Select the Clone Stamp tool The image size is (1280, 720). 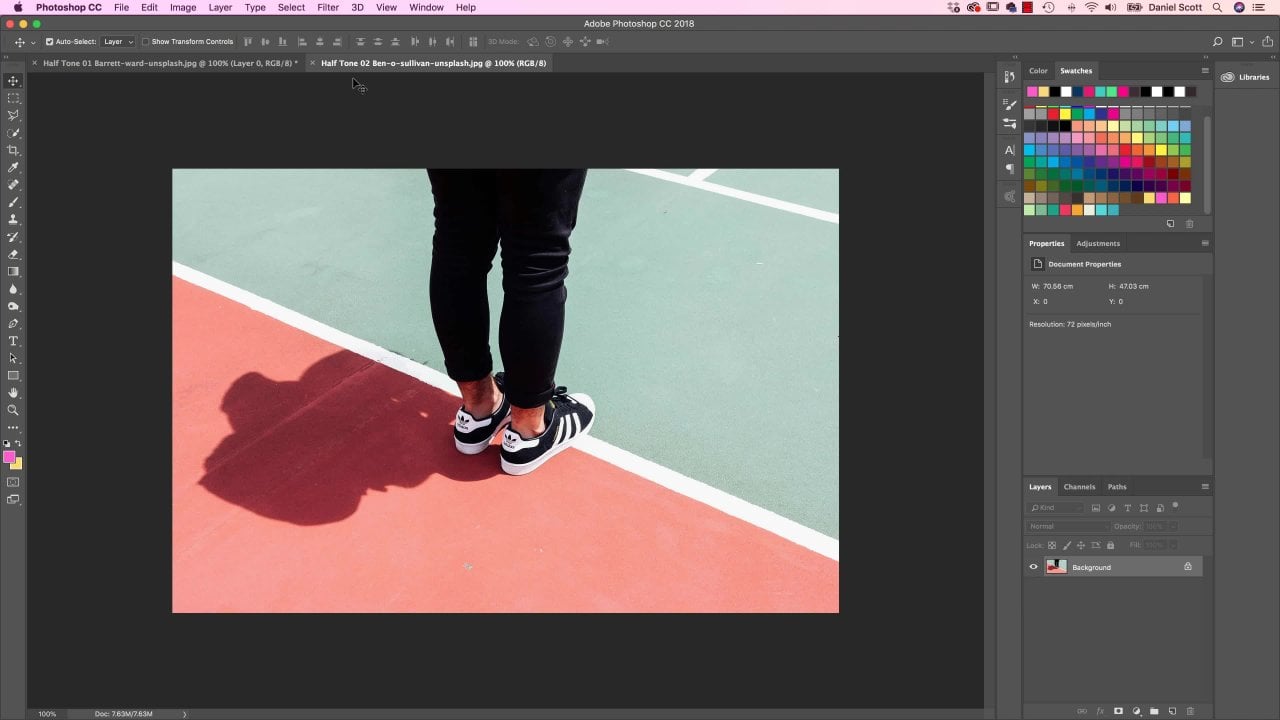pyautogui.click(x=13, y=219)
